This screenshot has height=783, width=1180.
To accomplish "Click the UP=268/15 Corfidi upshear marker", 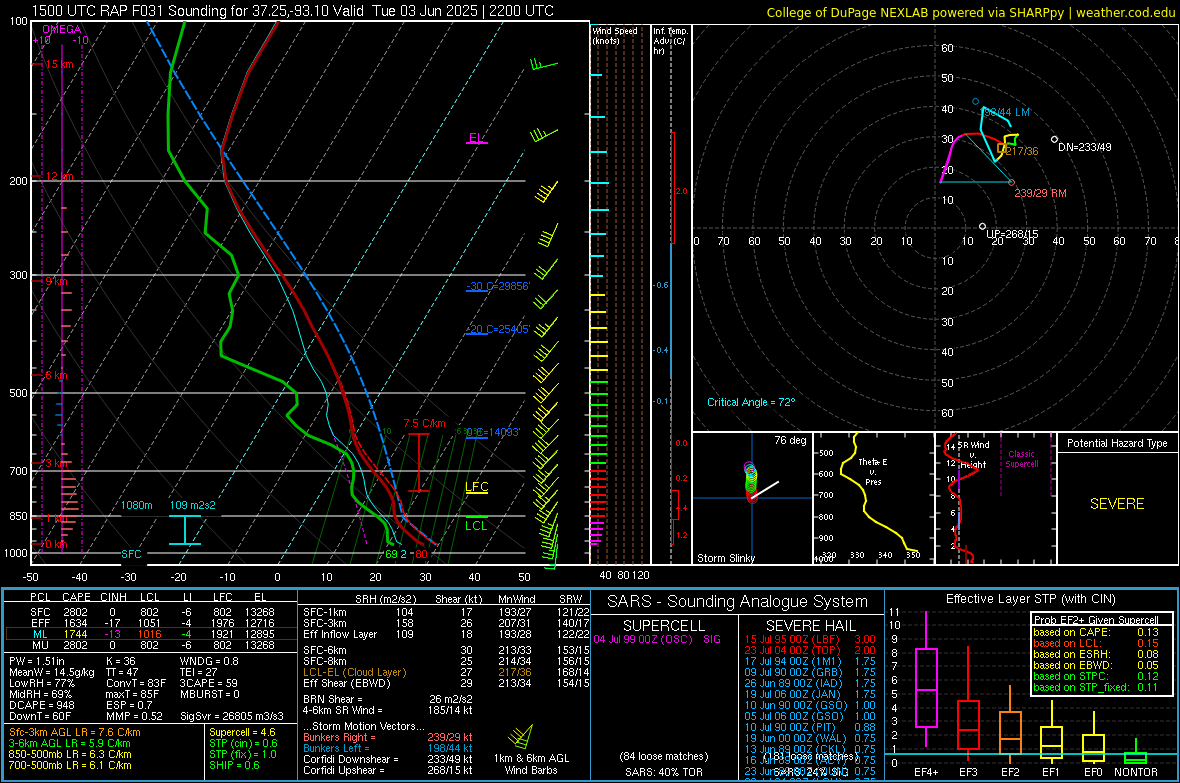I will [982, 226].
